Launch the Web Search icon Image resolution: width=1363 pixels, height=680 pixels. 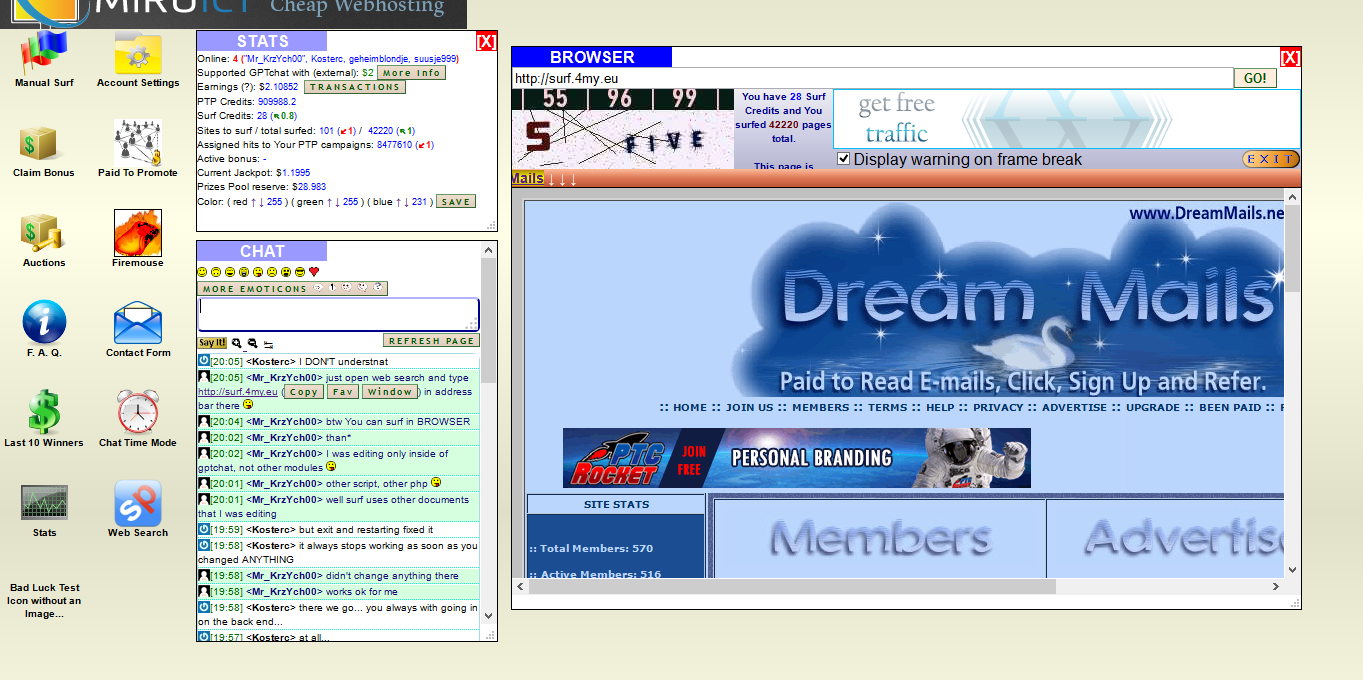pyautogui.click(x=138, y=502)
